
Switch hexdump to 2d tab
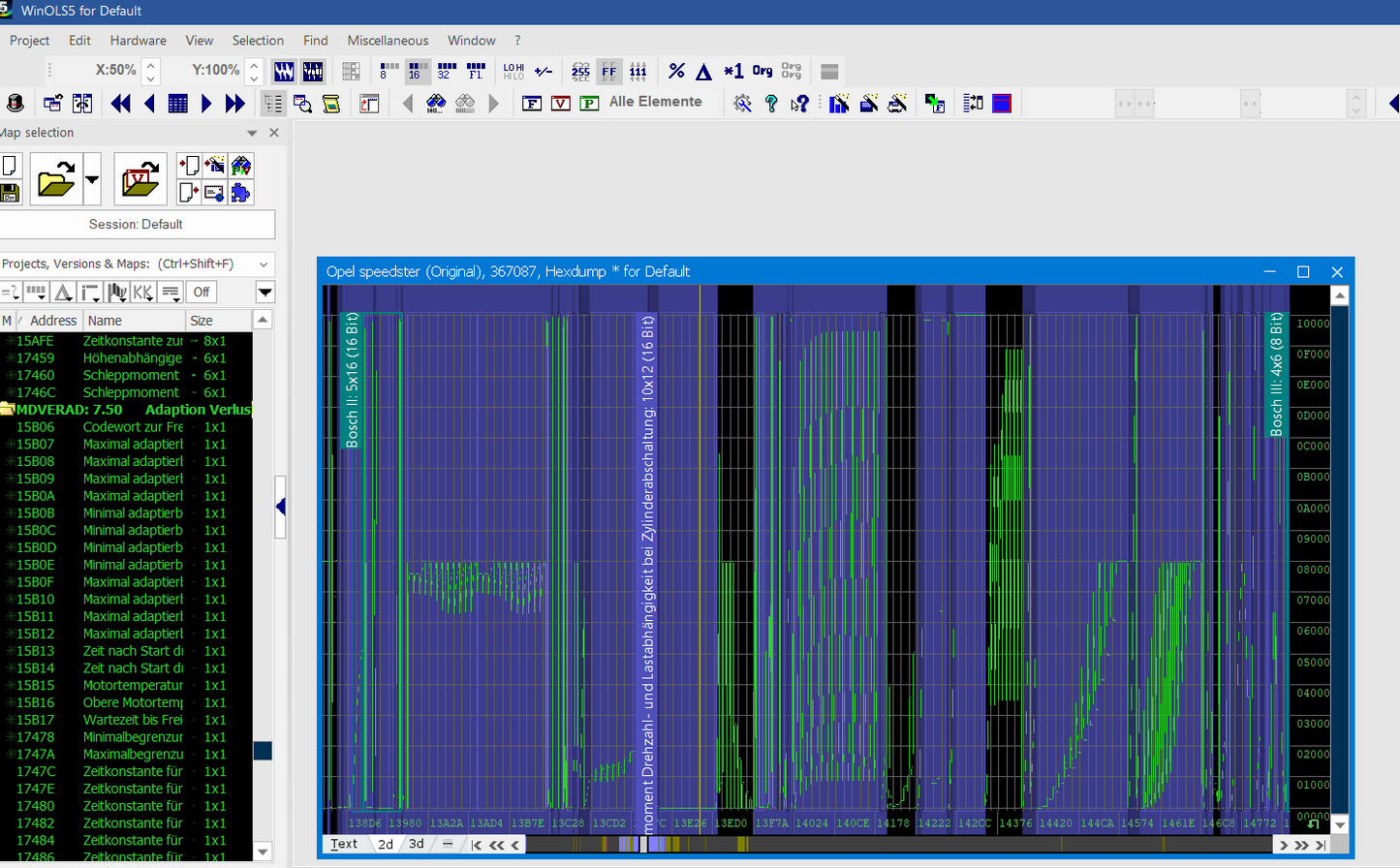click(x=386, y=844)
